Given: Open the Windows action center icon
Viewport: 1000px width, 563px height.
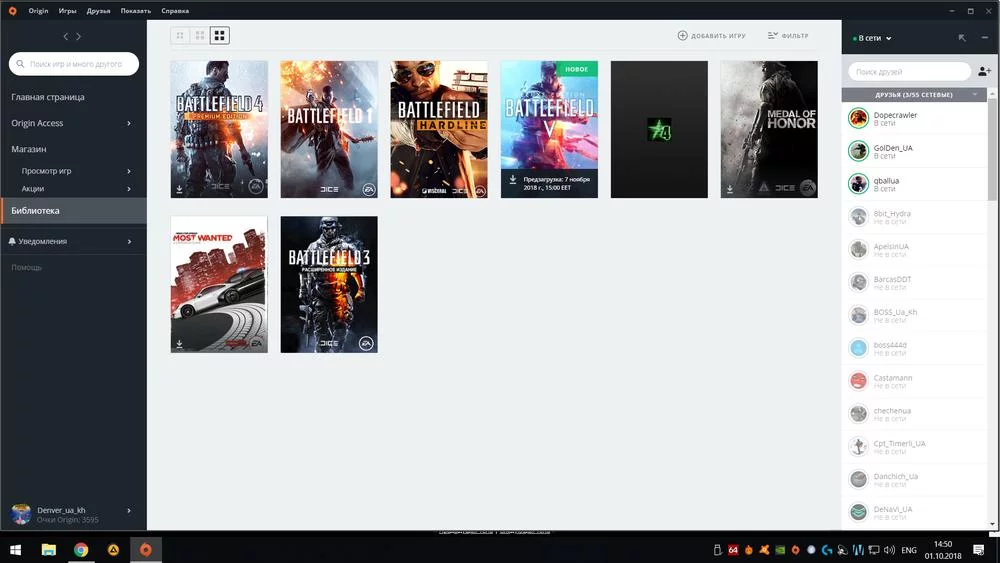Looking at the screenshot, I should click(979, 550).
